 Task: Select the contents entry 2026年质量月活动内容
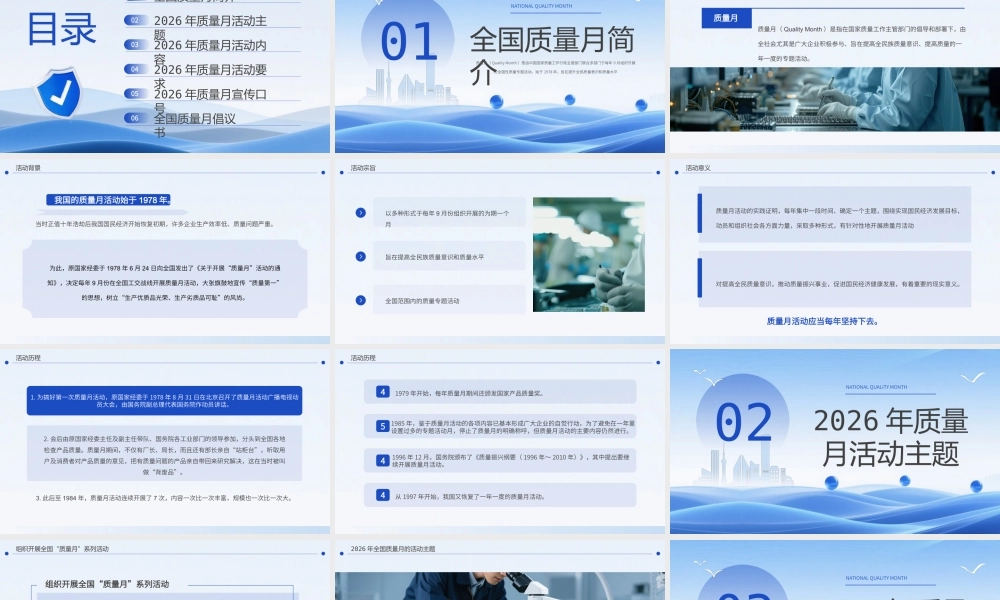coord(210,52)
